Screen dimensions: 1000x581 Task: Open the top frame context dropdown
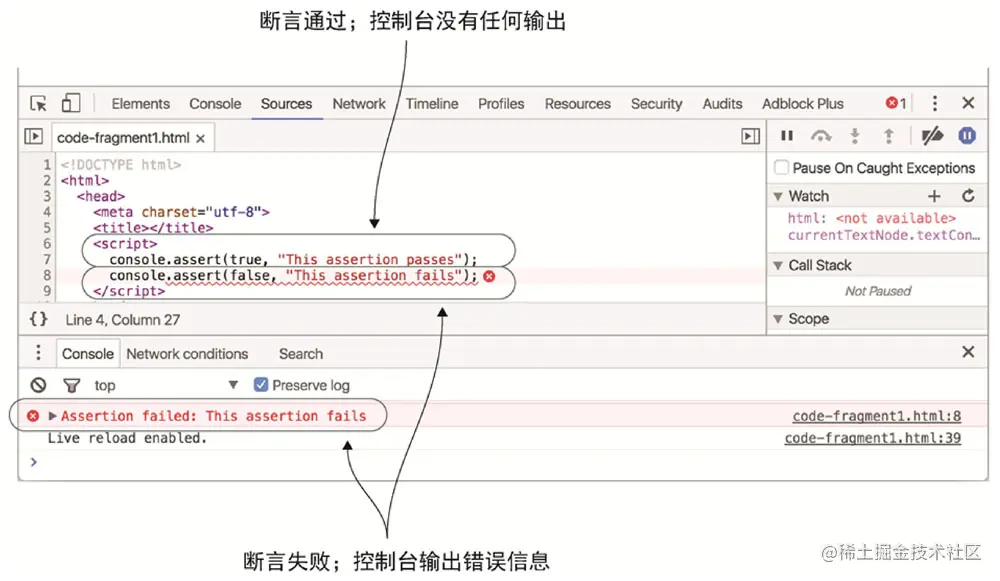pyautogui.click(x=160, y=385)
